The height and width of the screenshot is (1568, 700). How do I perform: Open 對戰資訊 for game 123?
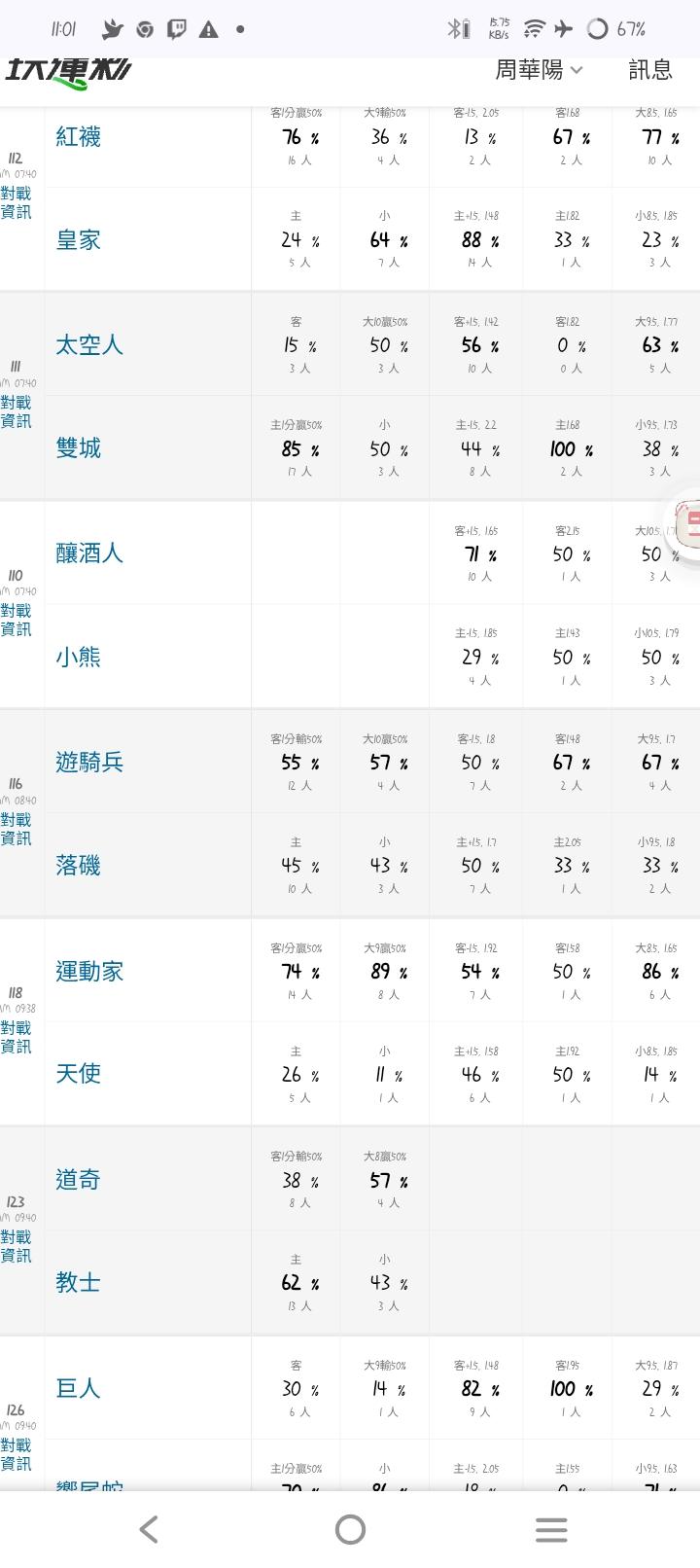16,1246
